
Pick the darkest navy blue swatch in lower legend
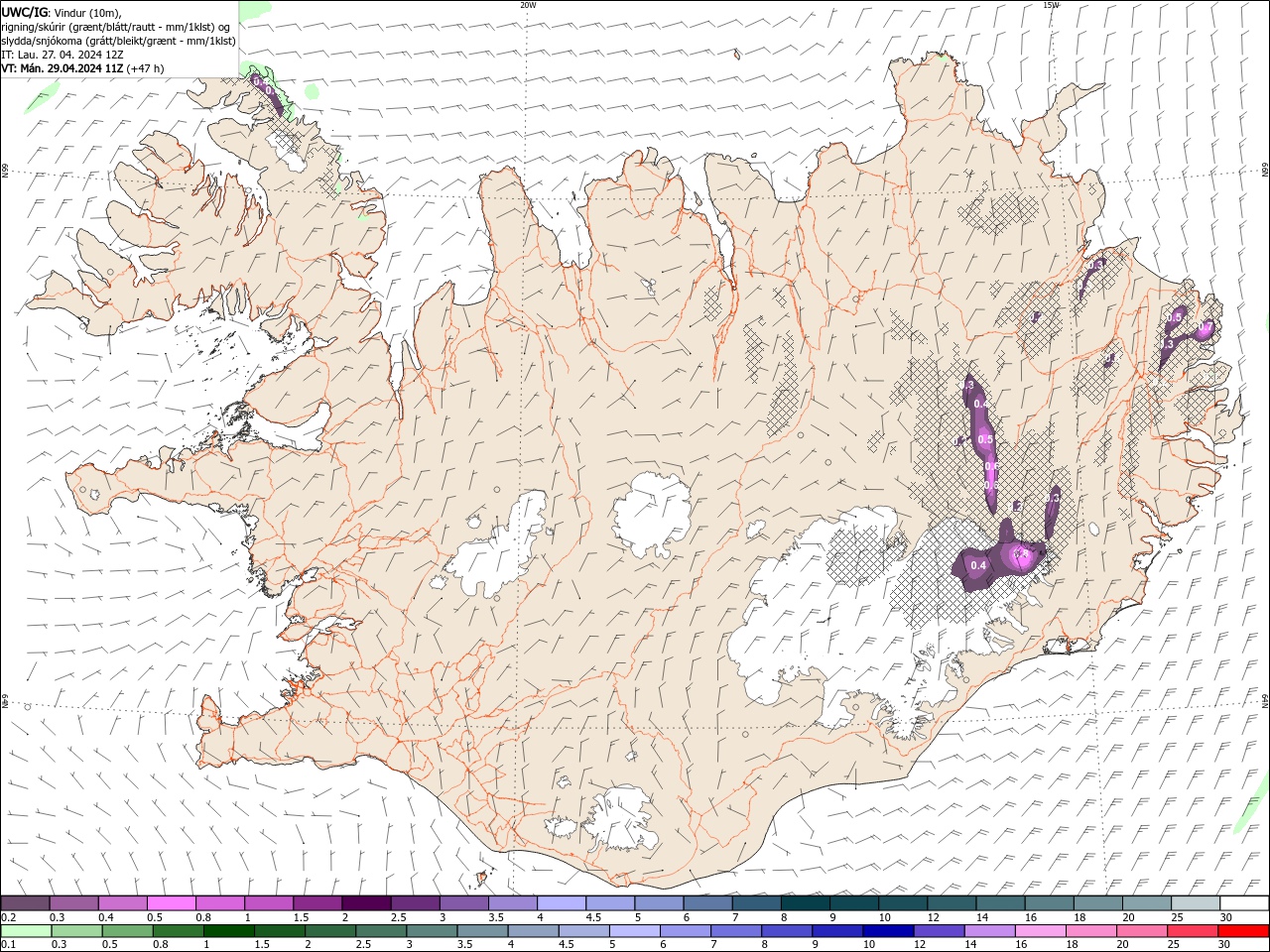click(889, 931)
